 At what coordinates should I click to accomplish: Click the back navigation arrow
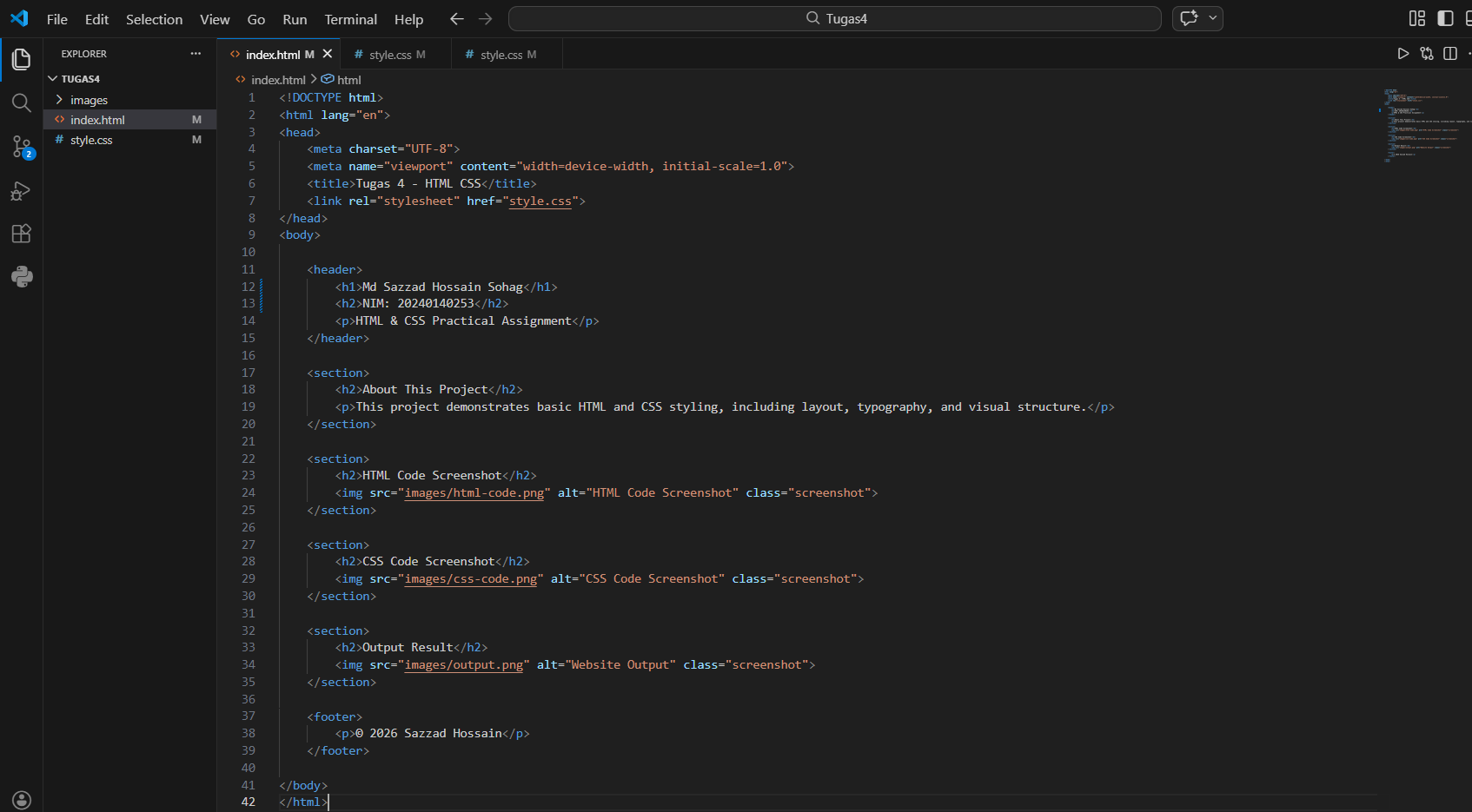pyautogui.click(x=456, y=18)
